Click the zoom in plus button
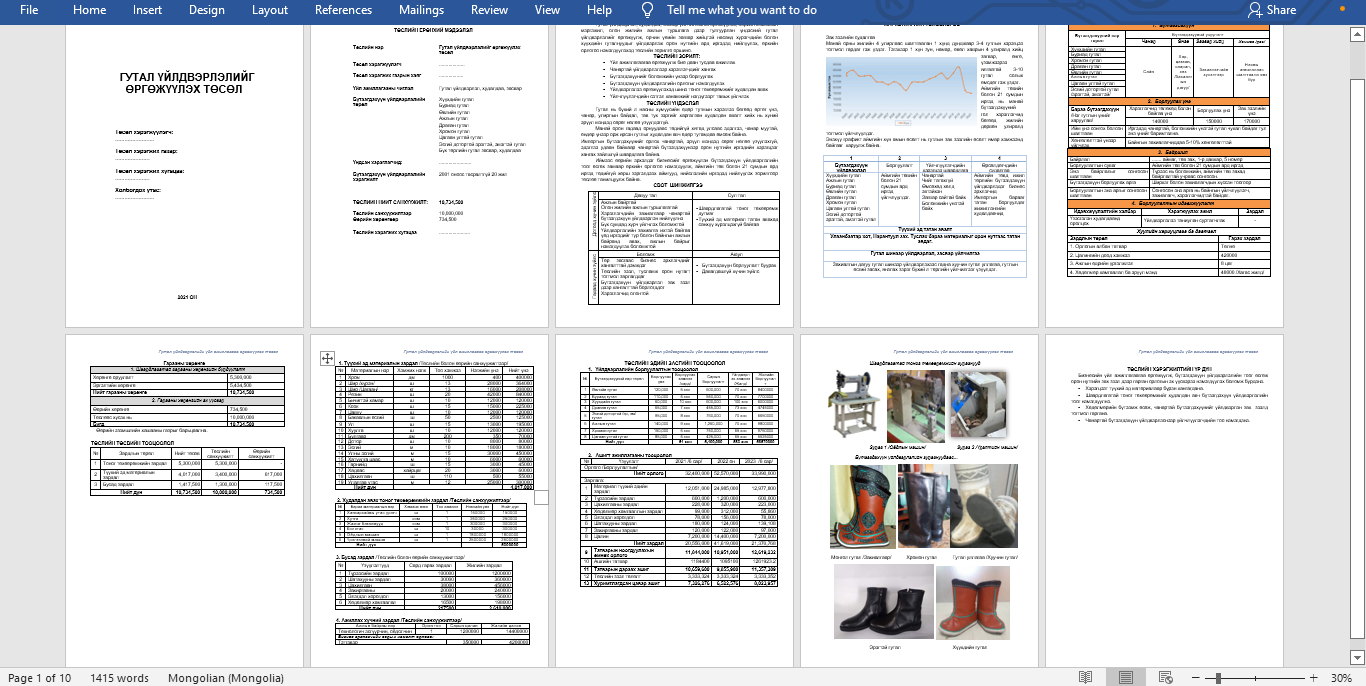This screenshot has width=1366, height=686. [1314, 678]
